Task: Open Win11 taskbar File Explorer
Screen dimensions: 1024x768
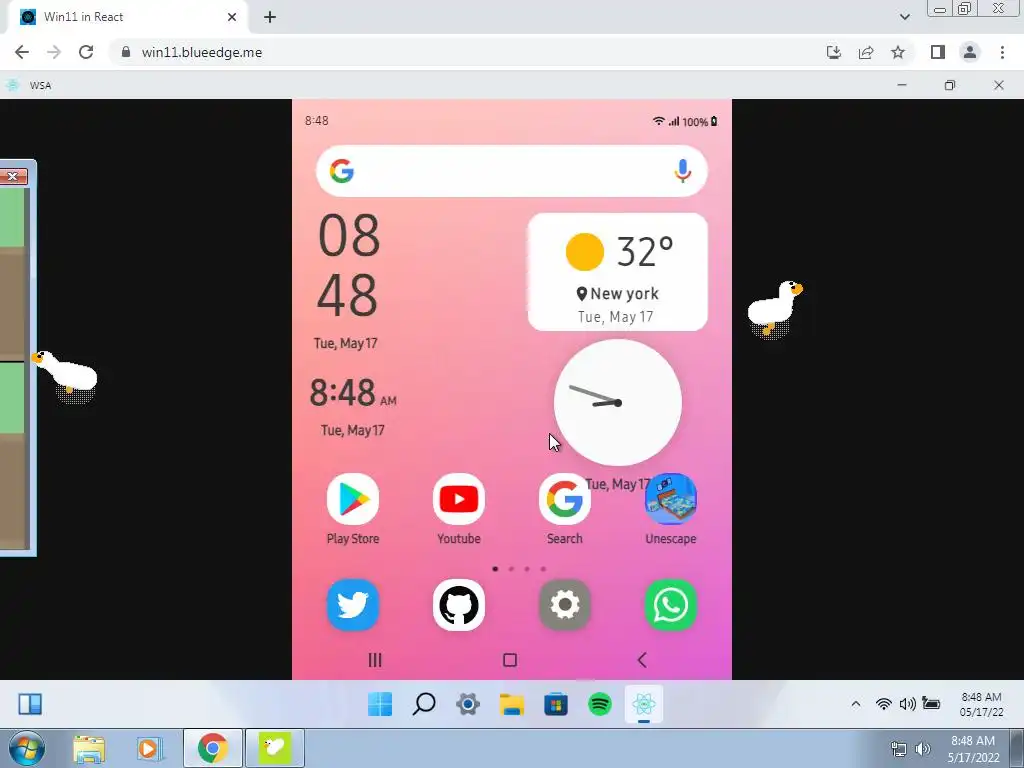Action: (x=512, y=704)
